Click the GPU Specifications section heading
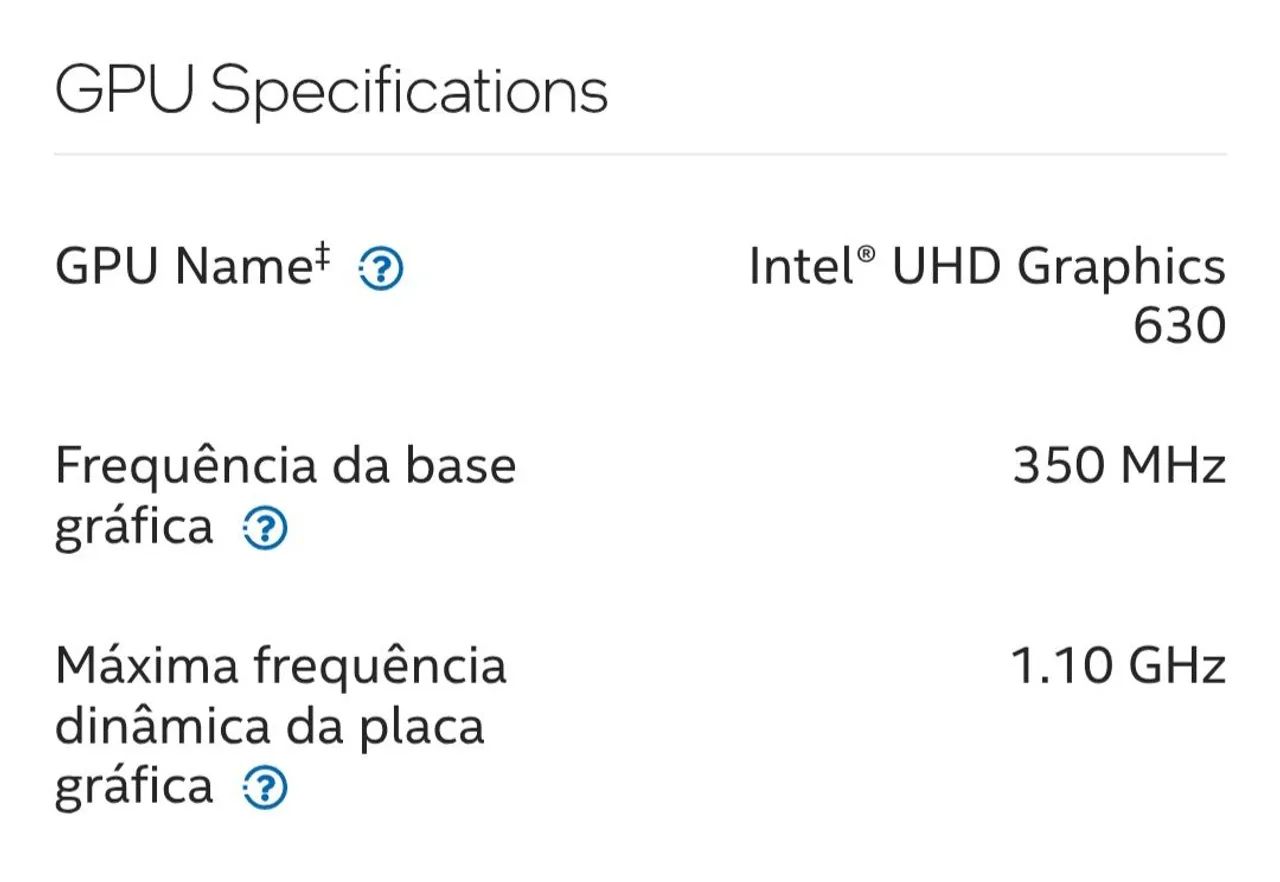 click(x=333, y=88)
